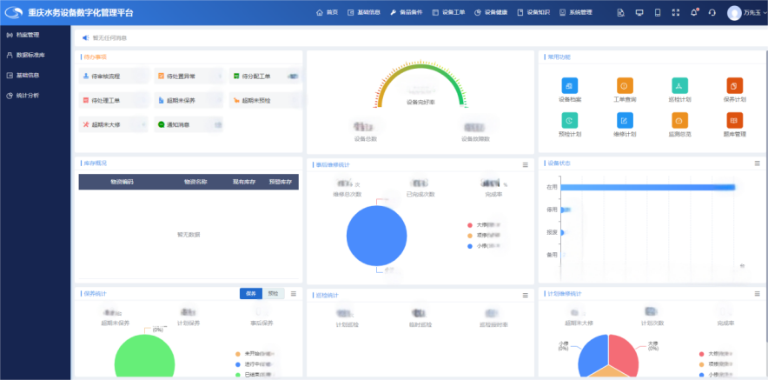
Task: Toggle orange 未开始 legend in 保养统计
Action: pyautogui.click(x=254, y=354)
